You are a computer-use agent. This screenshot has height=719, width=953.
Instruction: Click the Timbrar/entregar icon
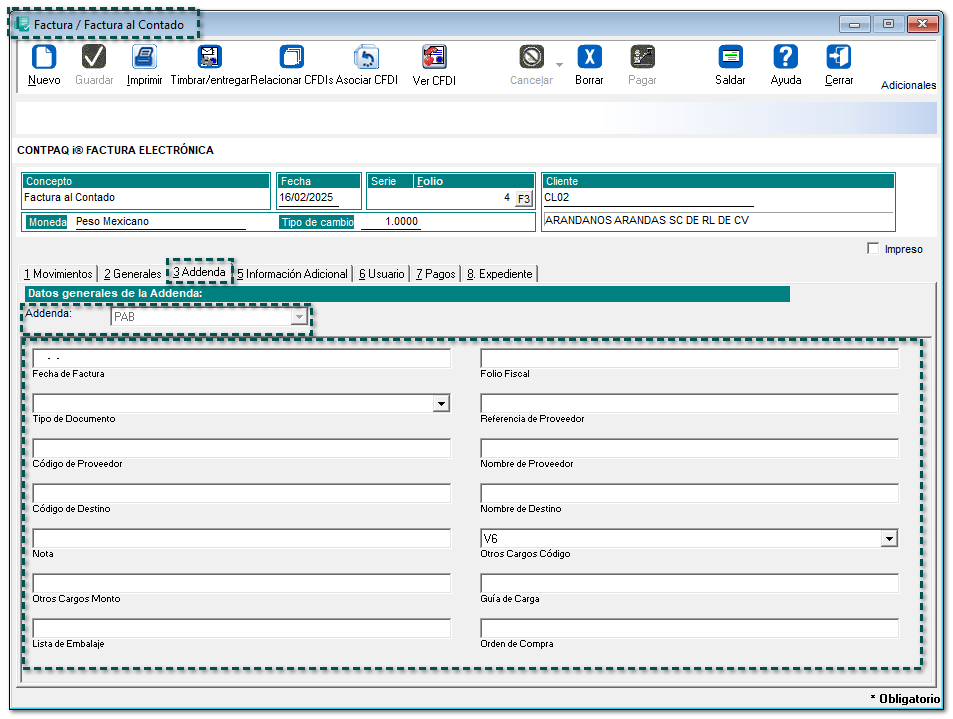[x=210, y=58]
